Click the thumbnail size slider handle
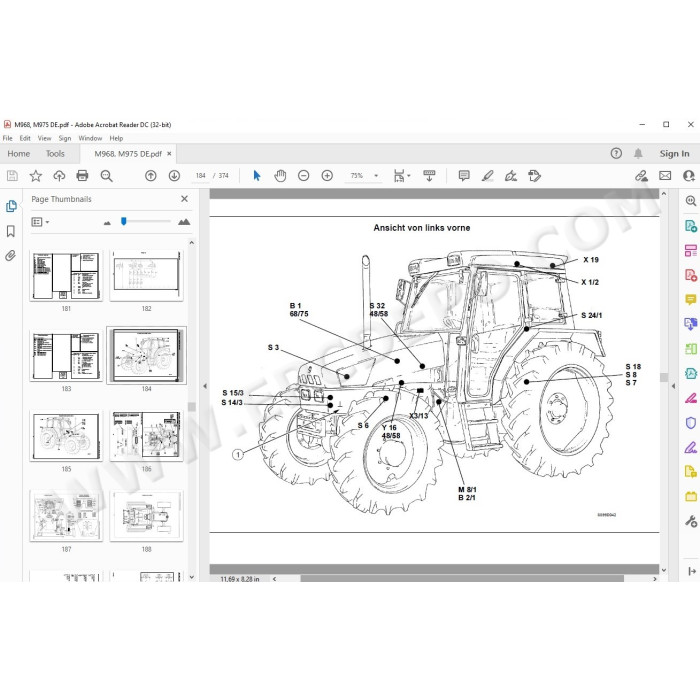Viewport: 700px width, 700px height. [x=124, y=221]
